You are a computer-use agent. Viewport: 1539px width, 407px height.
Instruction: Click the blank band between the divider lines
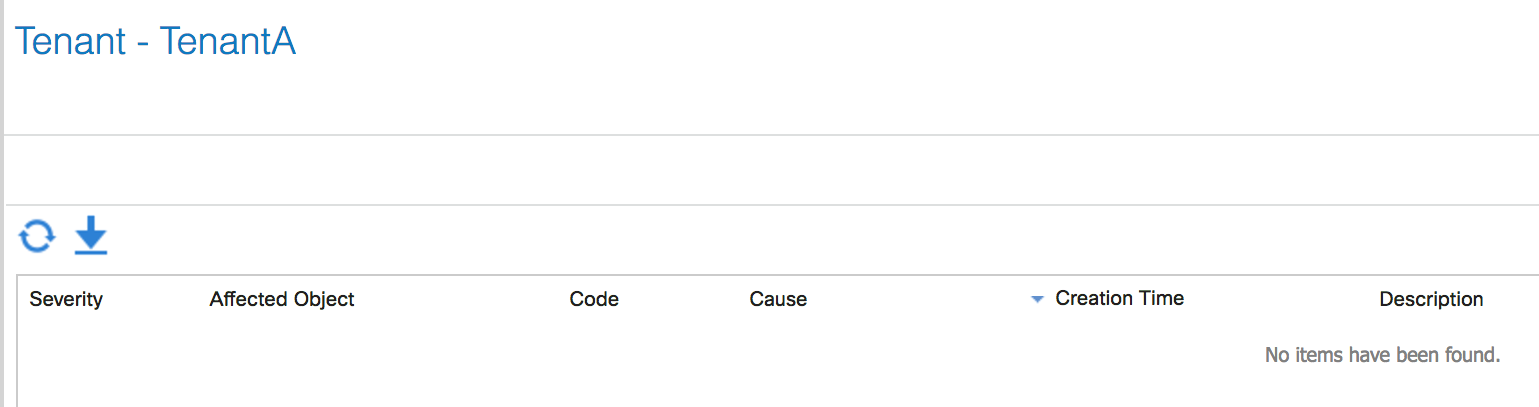(x=770, y=170)
